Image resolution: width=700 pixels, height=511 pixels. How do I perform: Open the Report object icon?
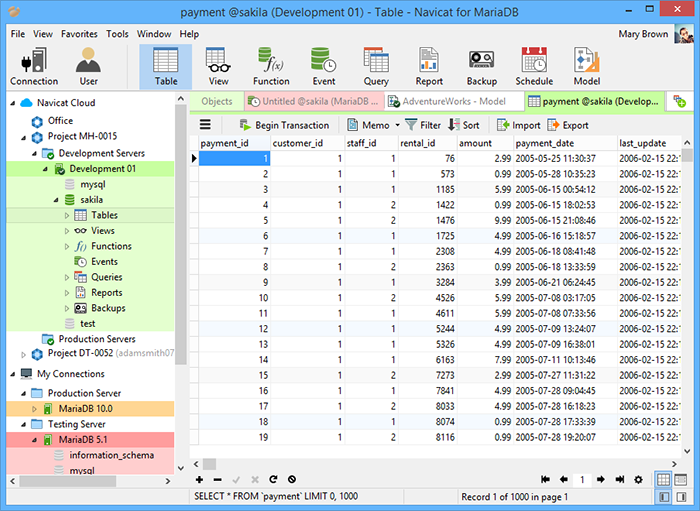pos(429,67)
